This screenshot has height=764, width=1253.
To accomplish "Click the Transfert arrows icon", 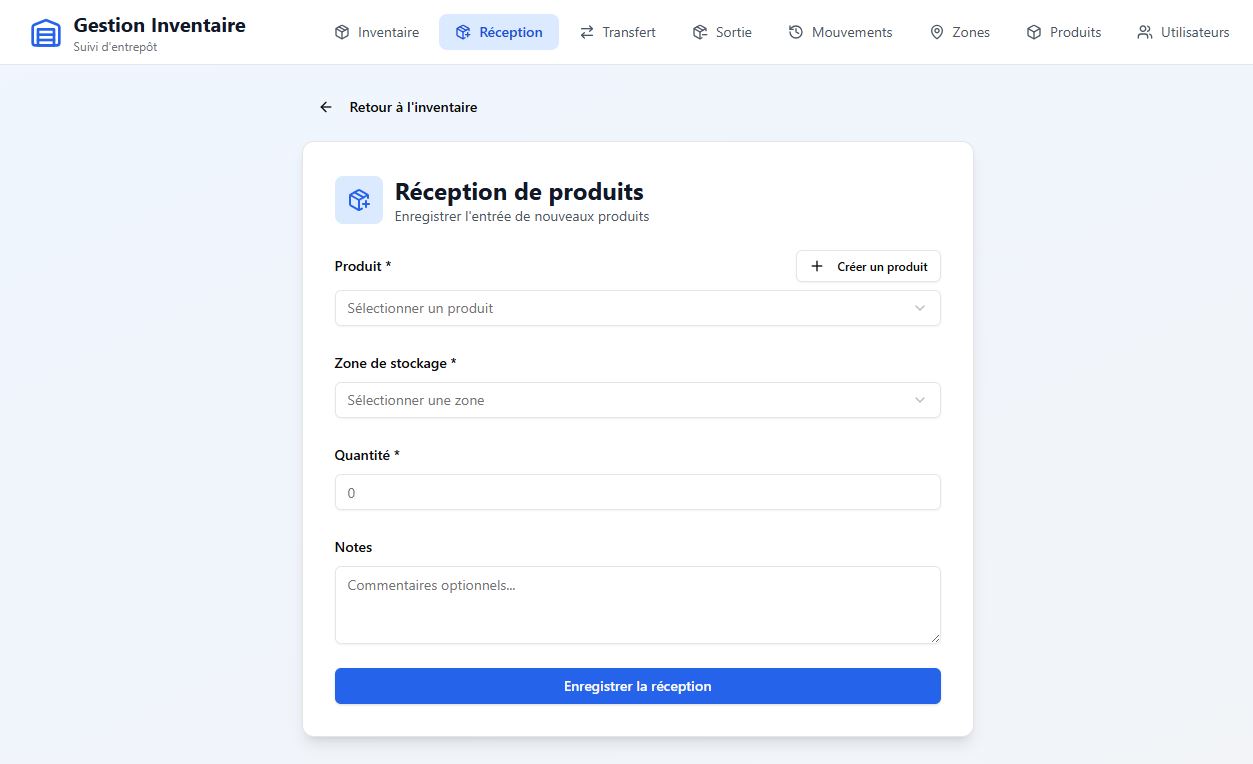I will point(587,32).
